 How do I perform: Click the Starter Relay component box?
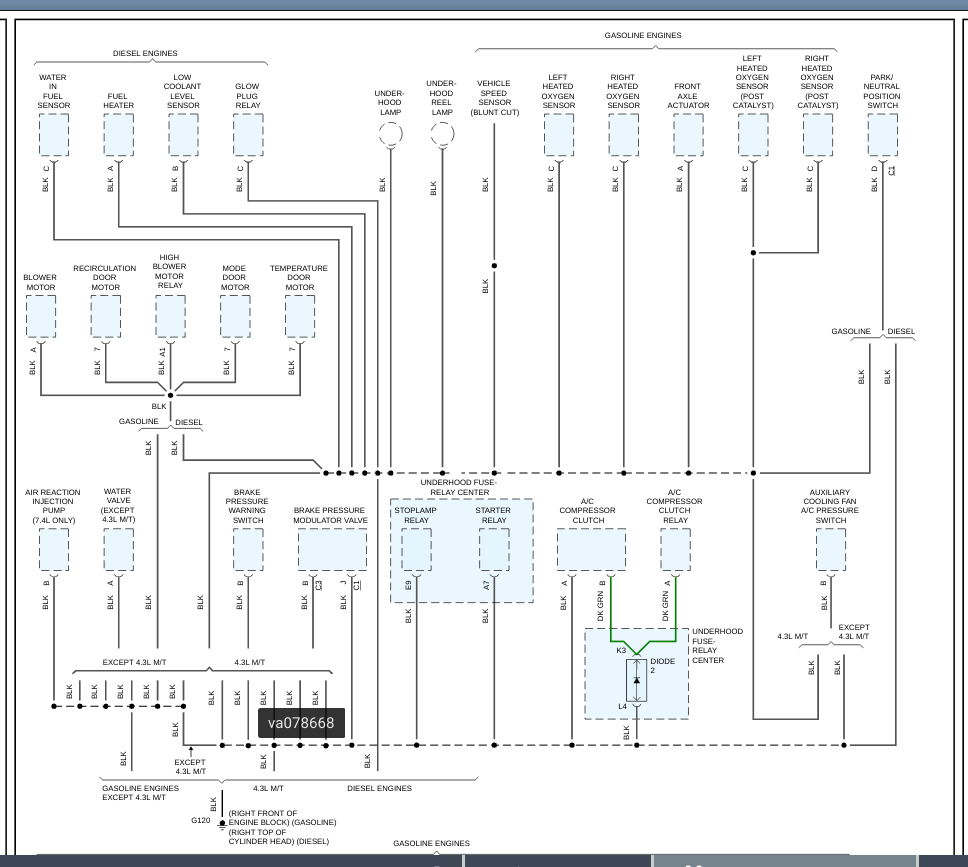click(494, 550)
